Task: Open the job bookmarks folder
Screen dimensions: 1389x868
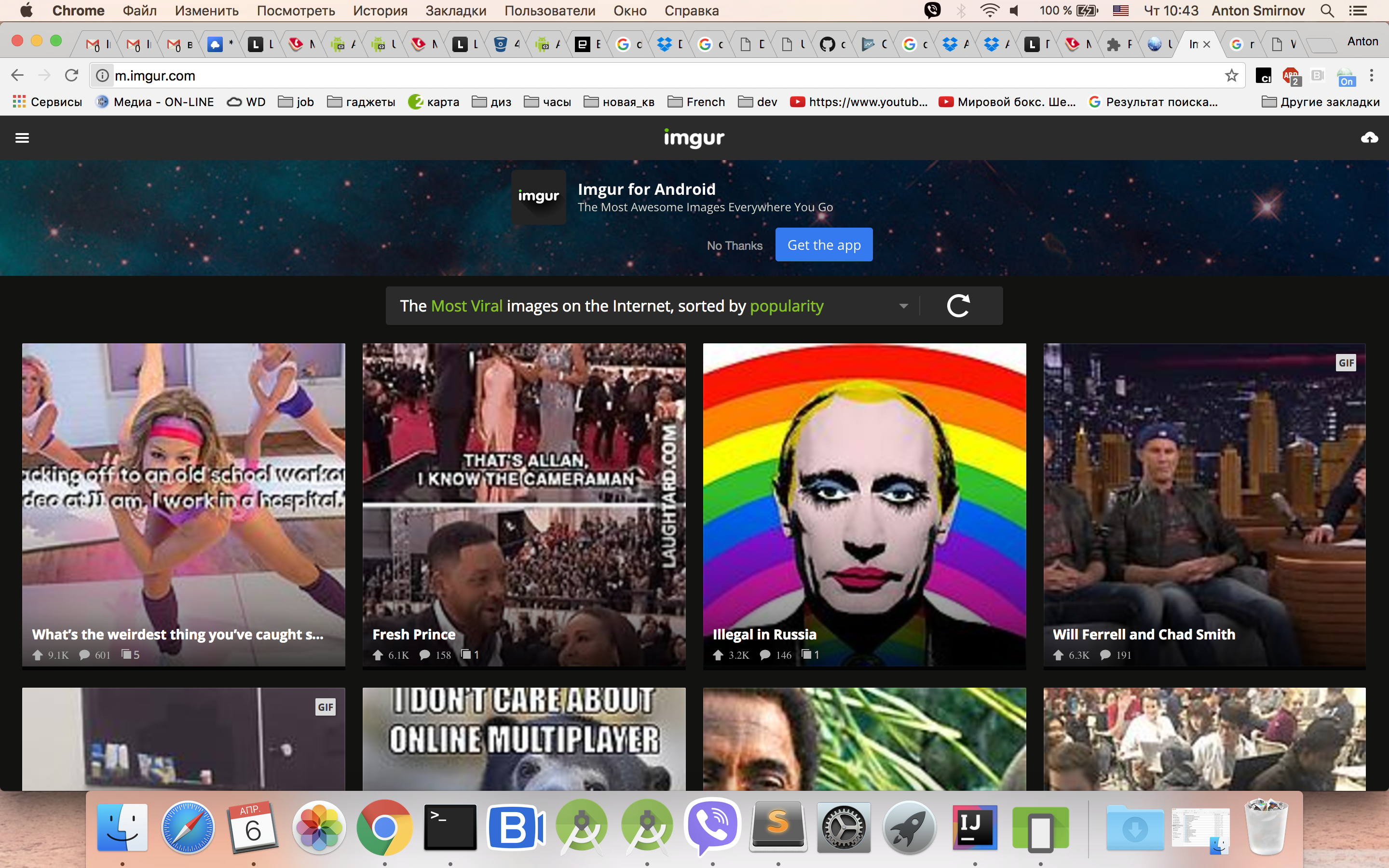Action: [296, 102]
